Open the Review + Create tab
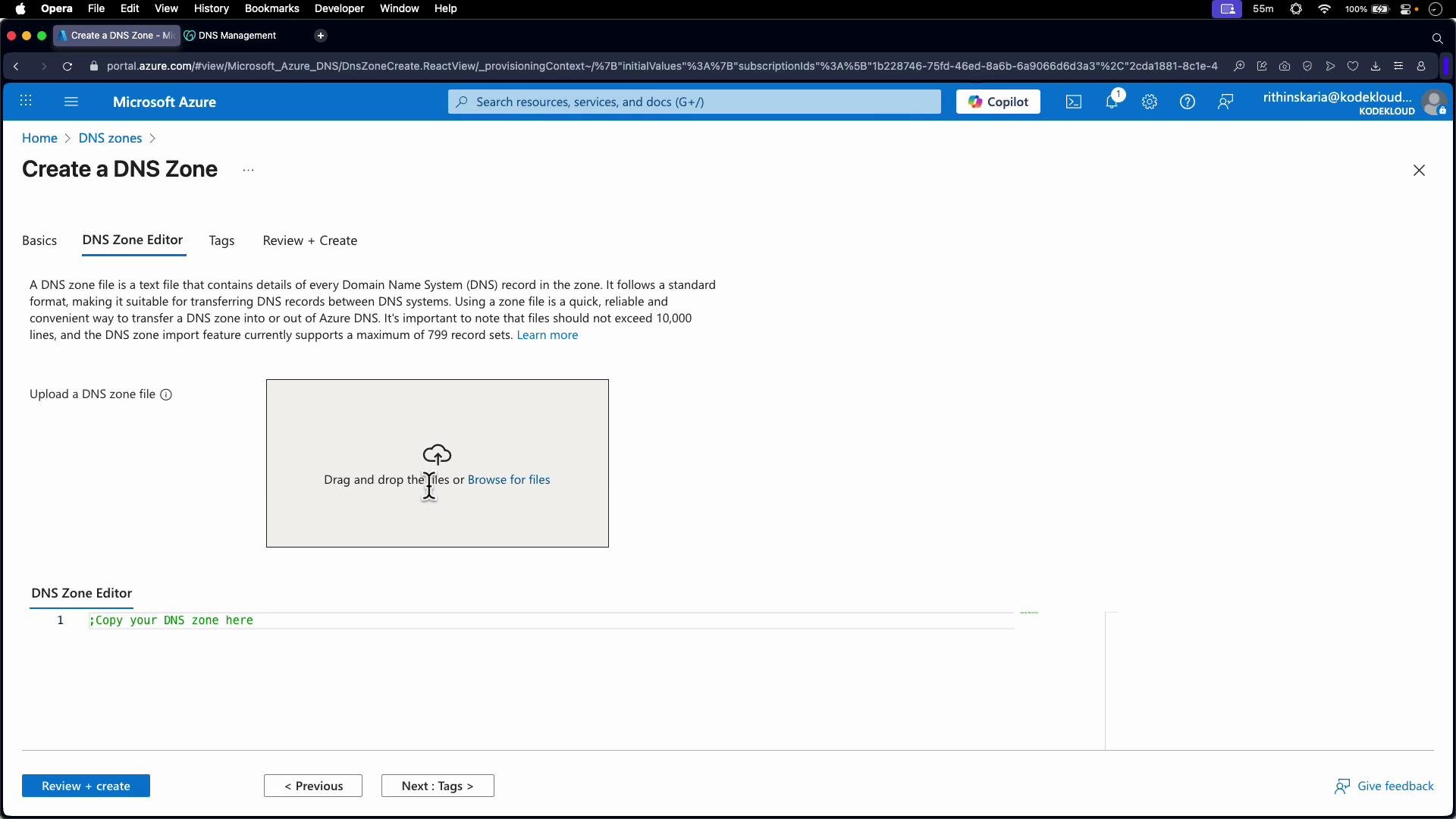Screen dimensions: 1456x819 [x=310, y=240]
